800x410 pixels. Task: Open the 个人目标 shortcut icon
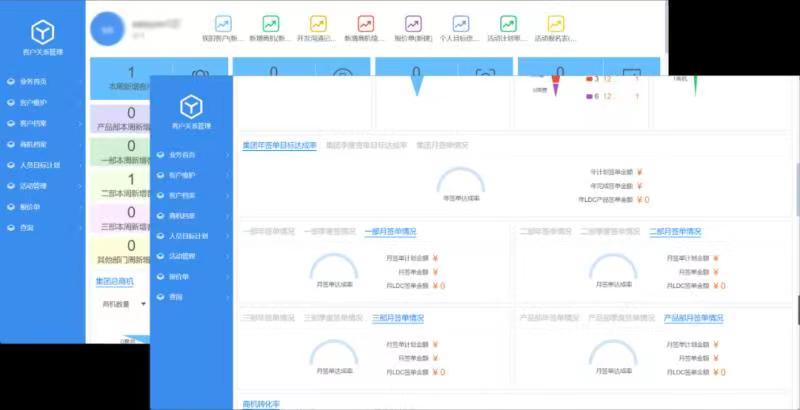coord(461,24)
